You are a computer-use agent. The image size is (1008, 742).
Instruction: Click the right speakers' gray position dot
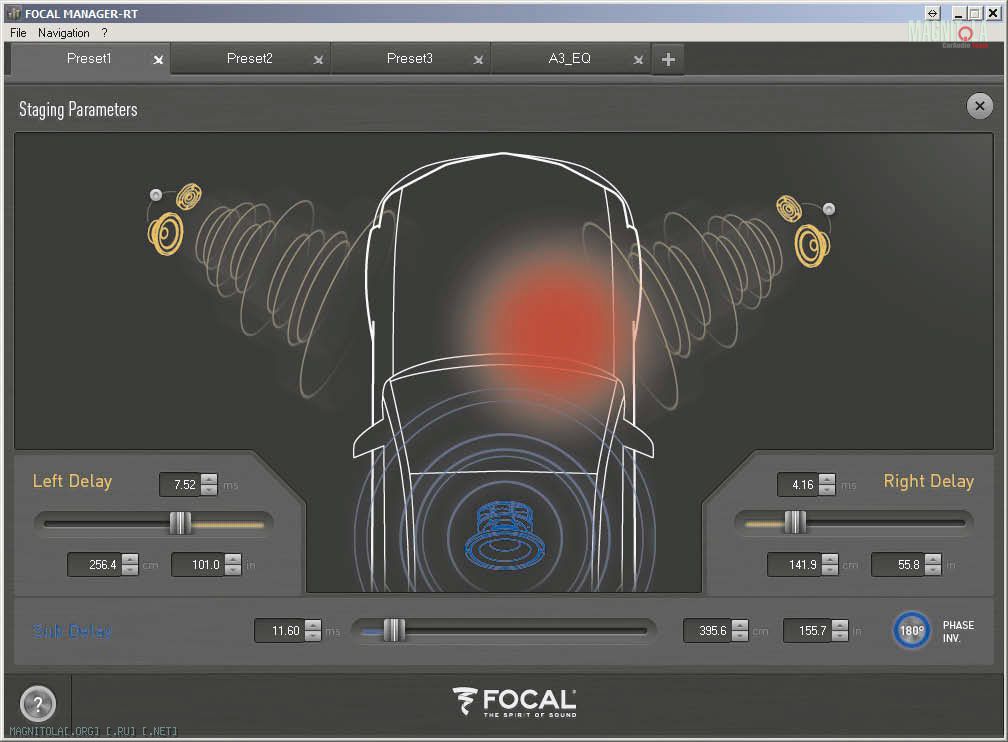pyautogui.click(x=829, y=208)
